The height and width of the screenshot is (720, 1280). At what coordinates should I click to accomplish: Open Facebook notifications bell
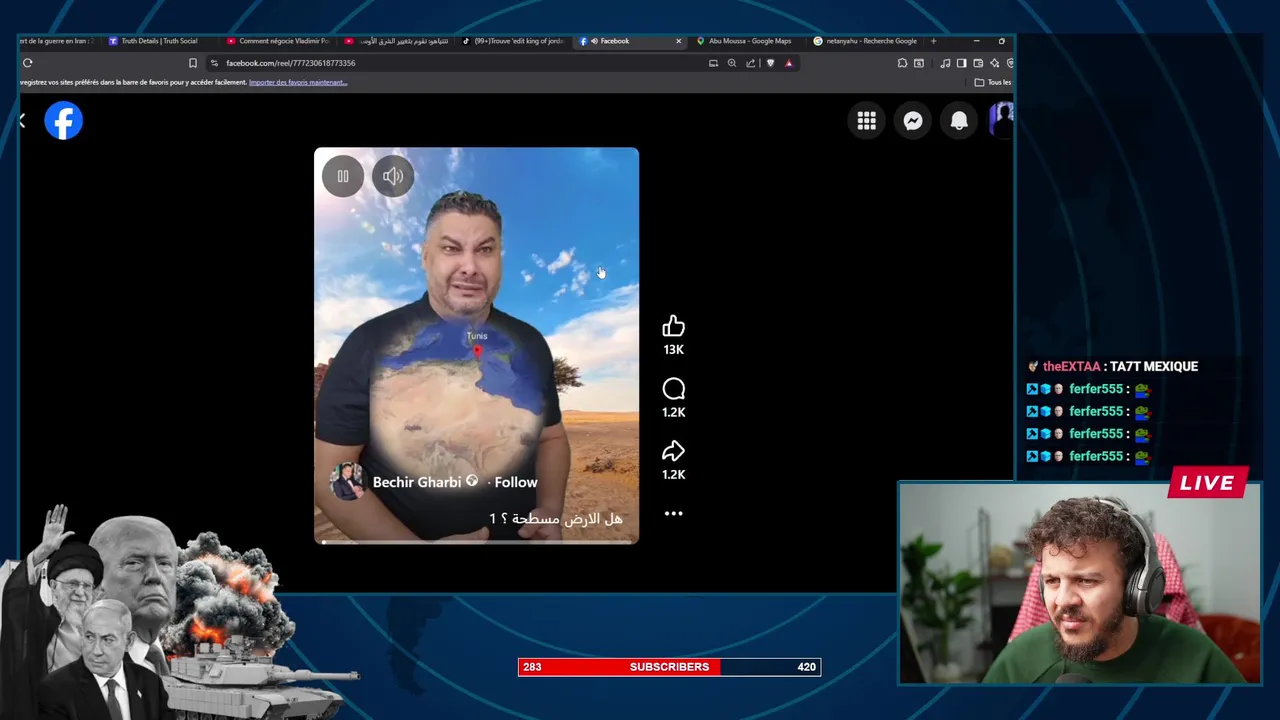pos(958,120)
